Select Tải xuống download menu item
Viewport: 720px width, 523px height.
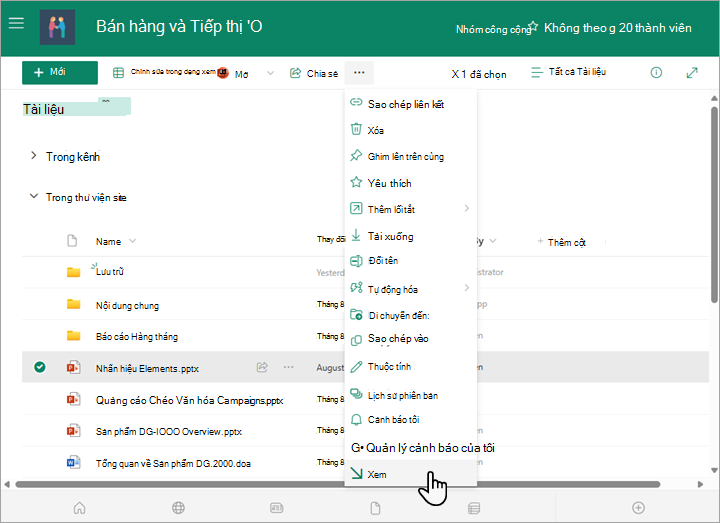(x=411, y=236)
